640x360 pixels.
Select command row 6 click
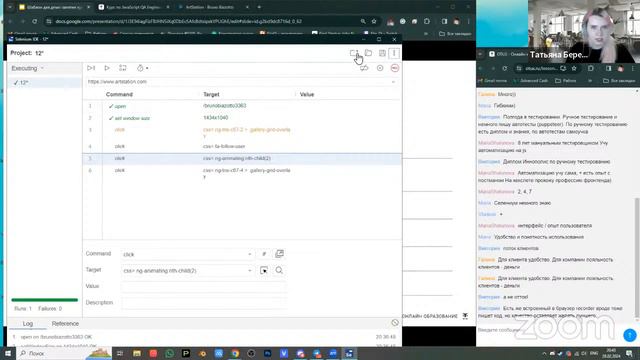pyautogui.click(x=242, y=173)
